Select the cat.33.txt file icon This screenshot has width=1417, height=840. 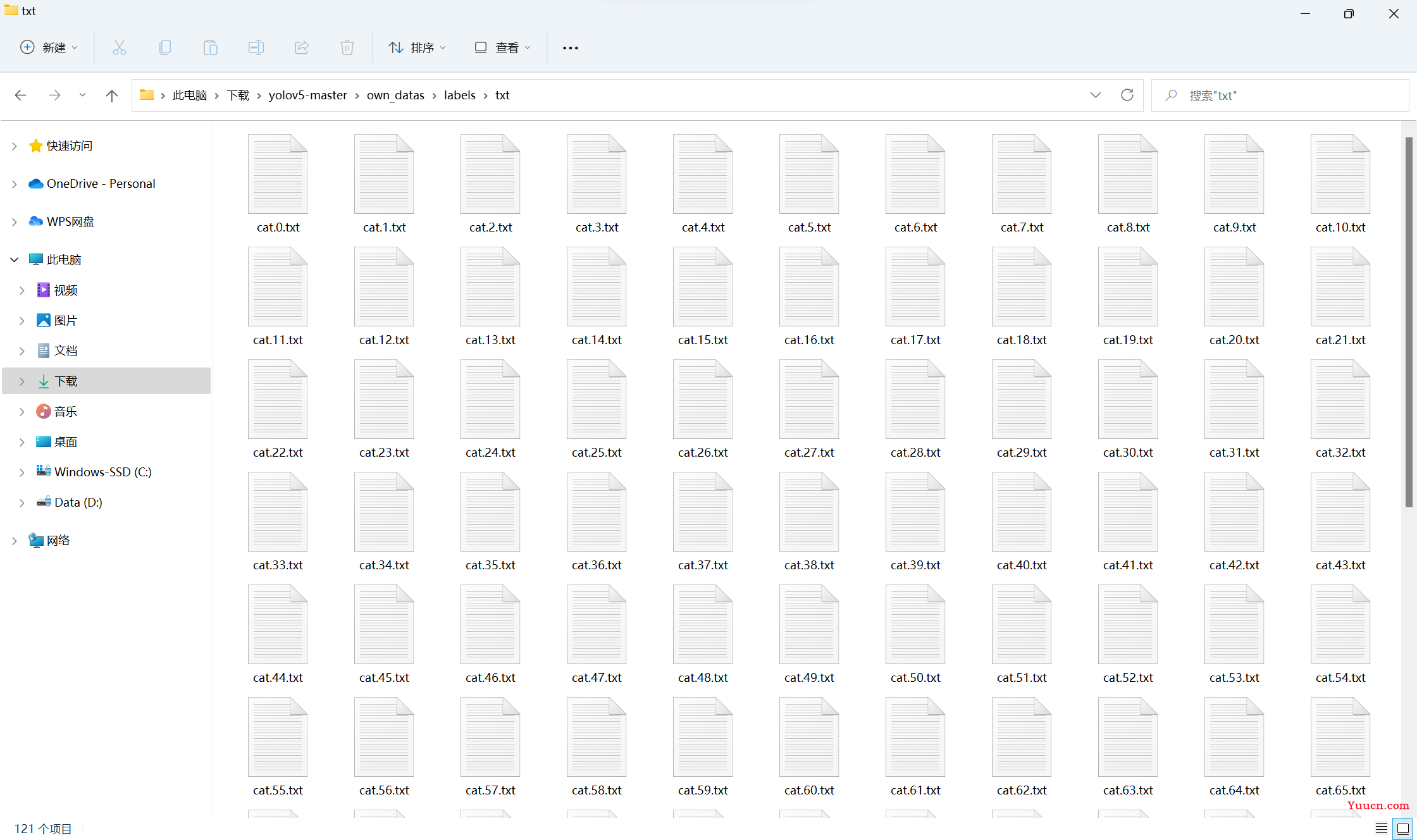(278, 512)
